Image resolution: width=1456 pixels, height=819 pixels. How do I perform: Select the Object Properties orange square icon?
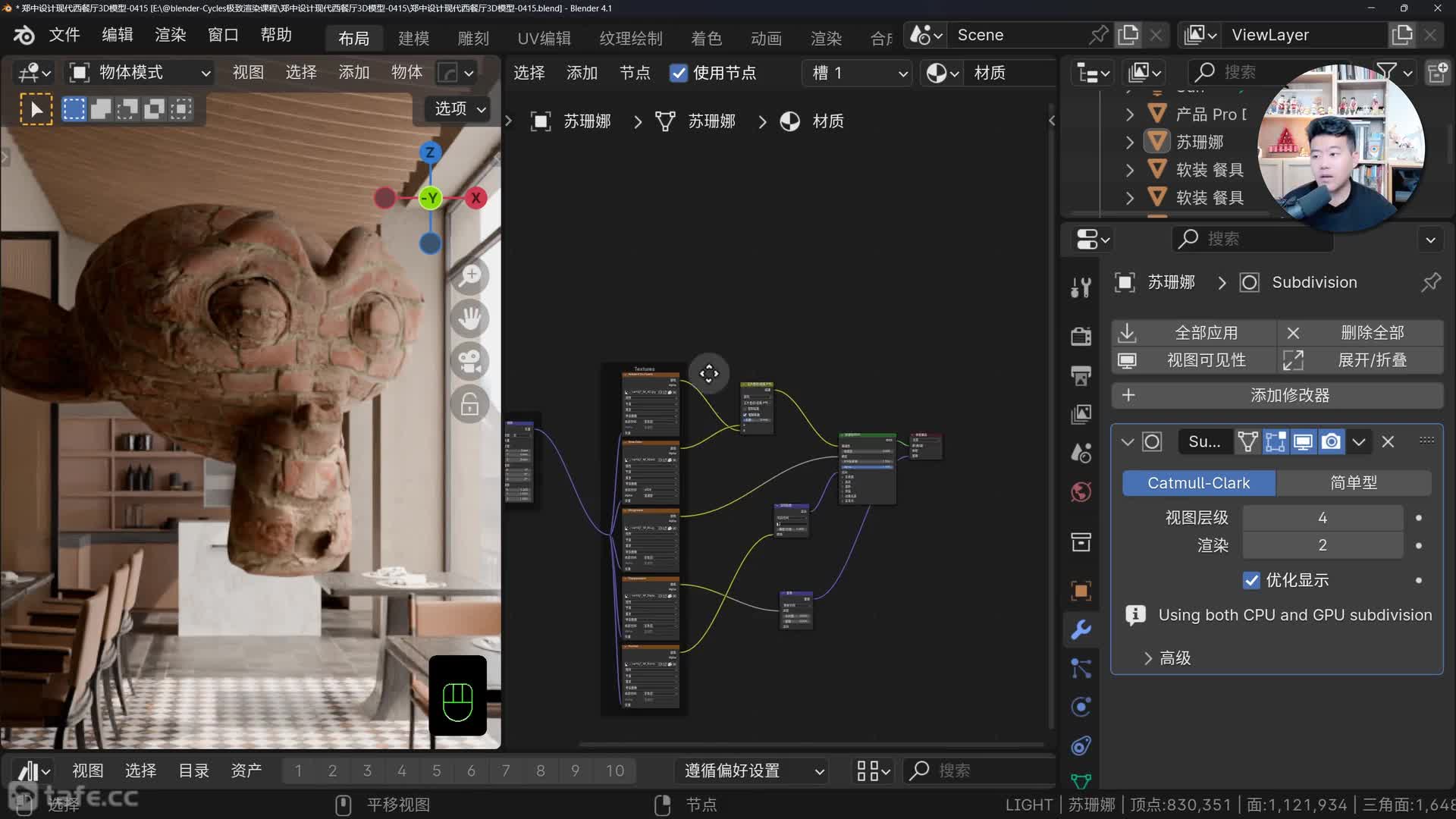(x=1081, y=591)
